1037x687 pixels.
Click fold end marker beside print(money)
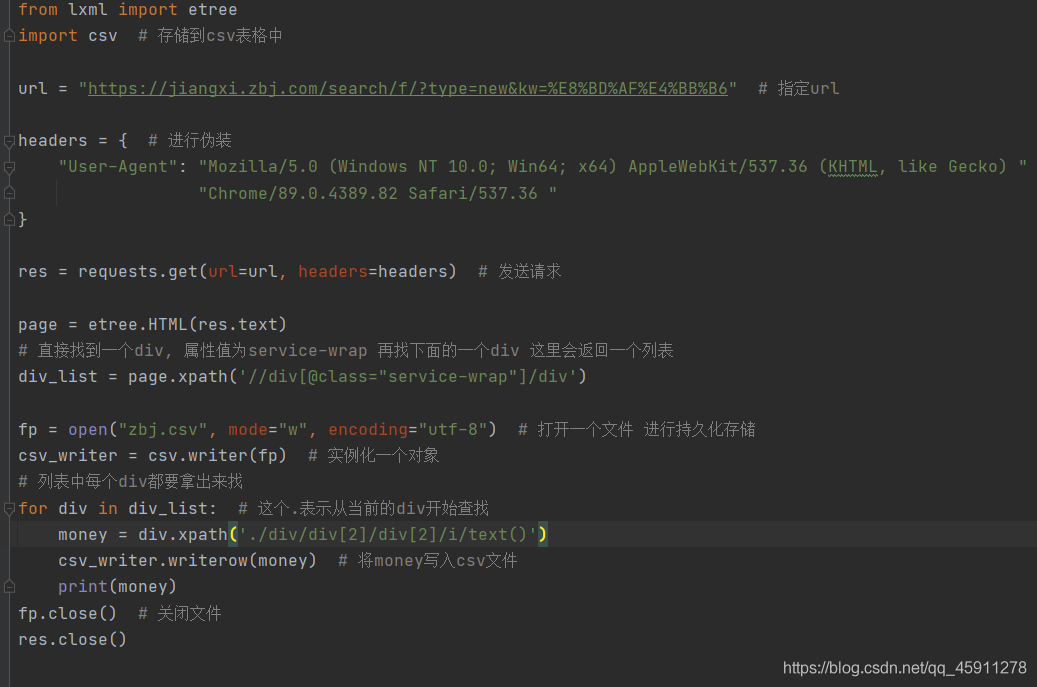(9, 586)
